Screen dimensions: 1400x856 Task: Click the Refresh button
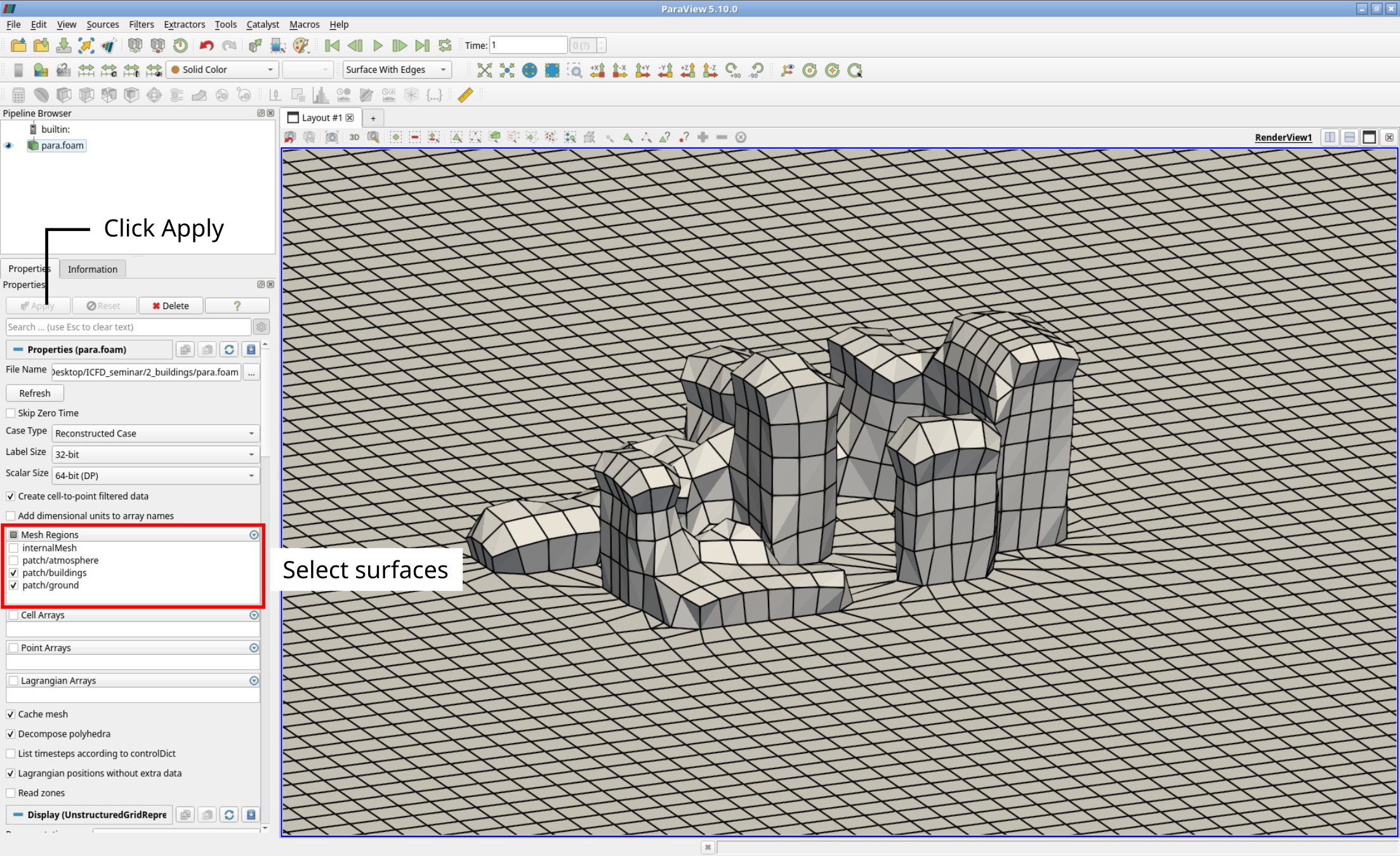pos(34,393)
